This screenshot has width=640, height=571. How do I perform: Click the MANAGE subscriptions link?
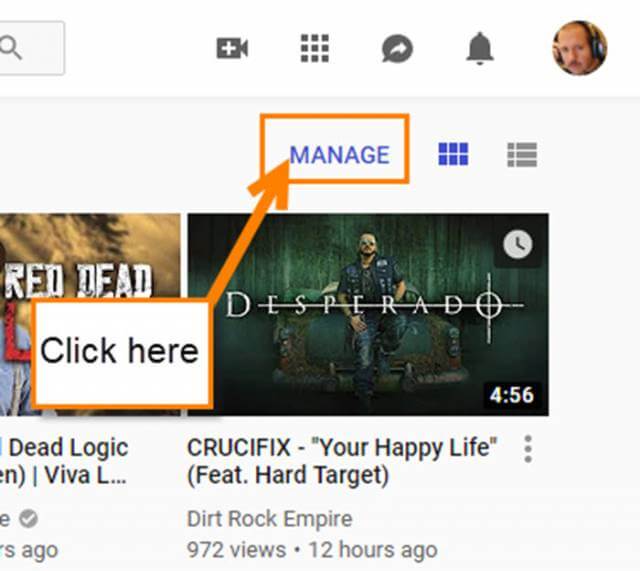pyautogui.click(x=340, y=155)
